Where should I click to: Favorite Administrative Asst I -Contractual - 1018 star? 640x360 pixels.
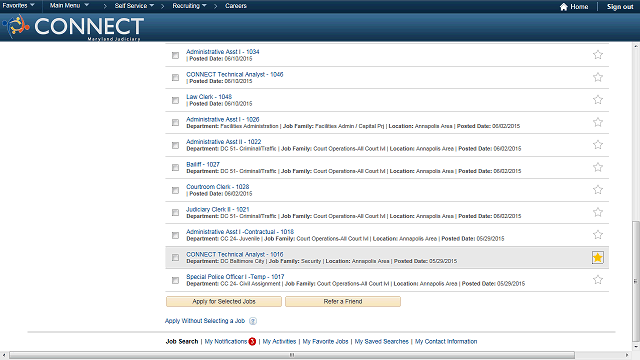click(x=598, y=234)
